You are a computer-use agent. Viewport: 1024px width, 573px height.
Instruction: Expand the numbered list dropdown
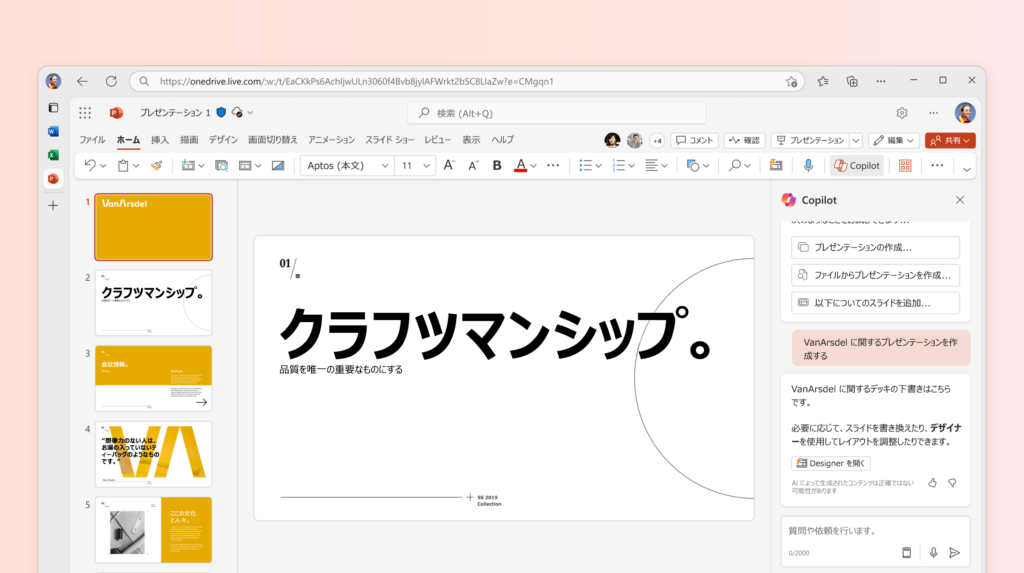[x=632, y=166]
